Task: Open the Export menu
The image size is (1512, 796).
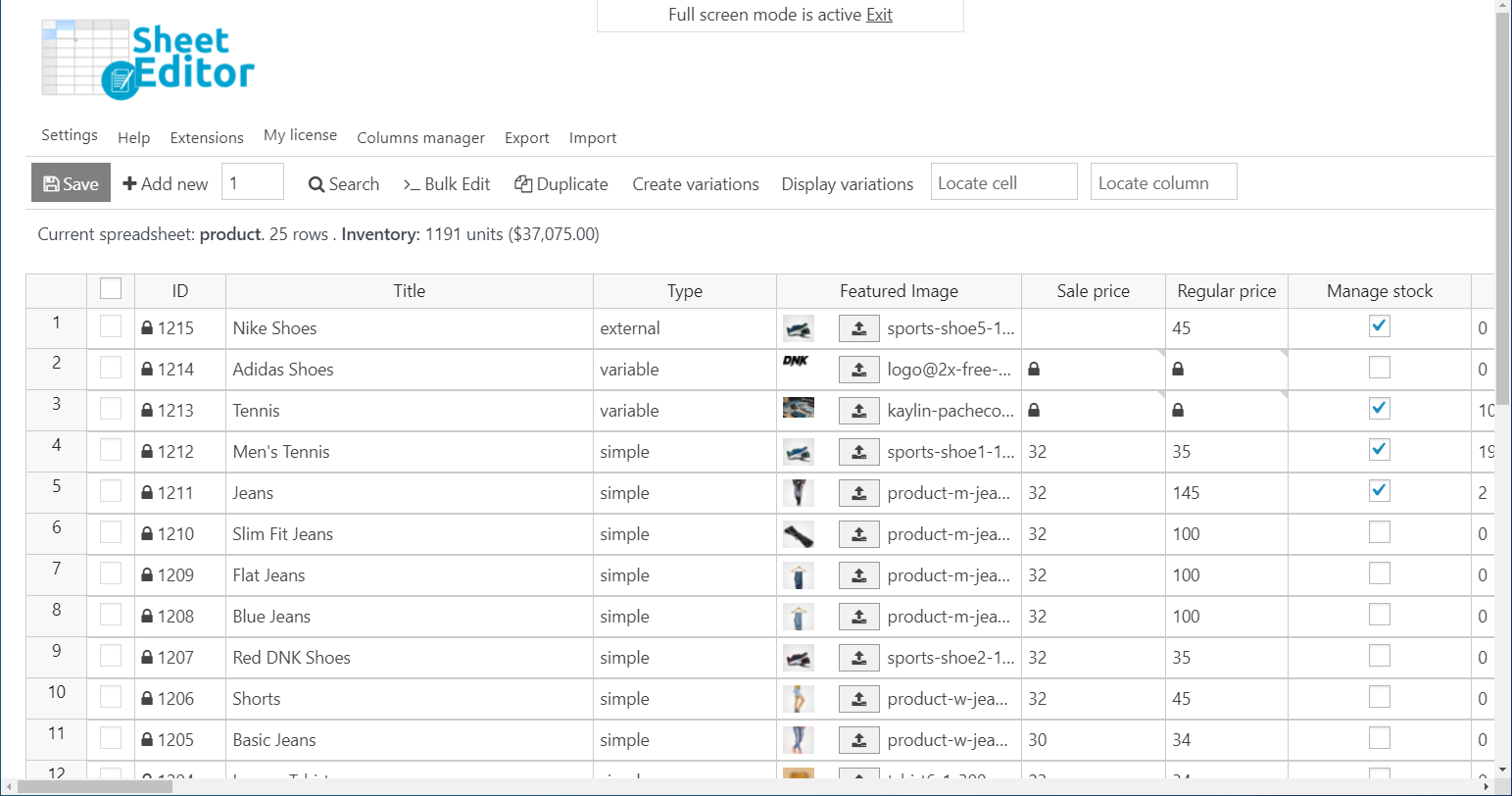Action: 526,138
